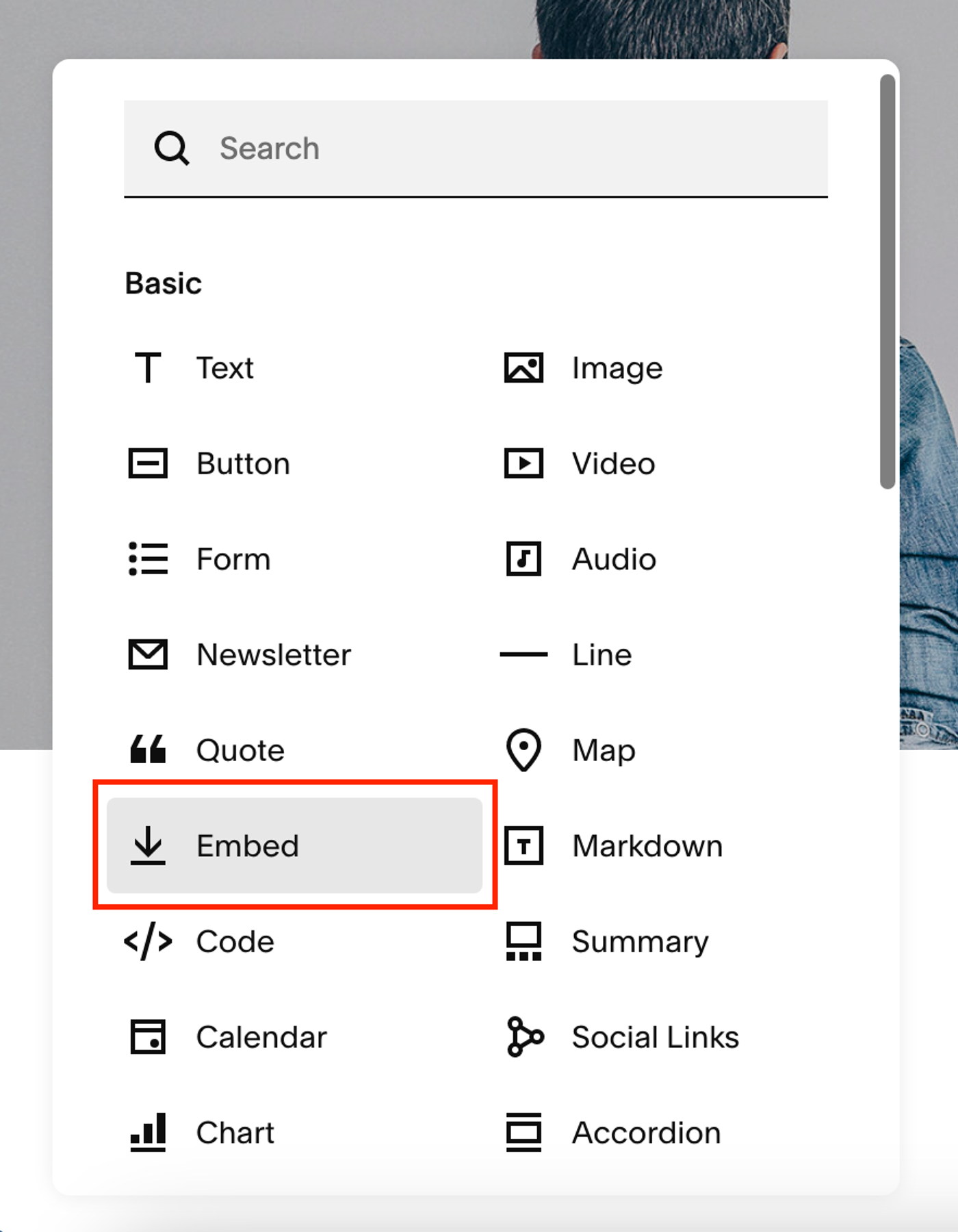Click the Code brackets icon
The image size is (958, 1232).
[x=148, y=941]
